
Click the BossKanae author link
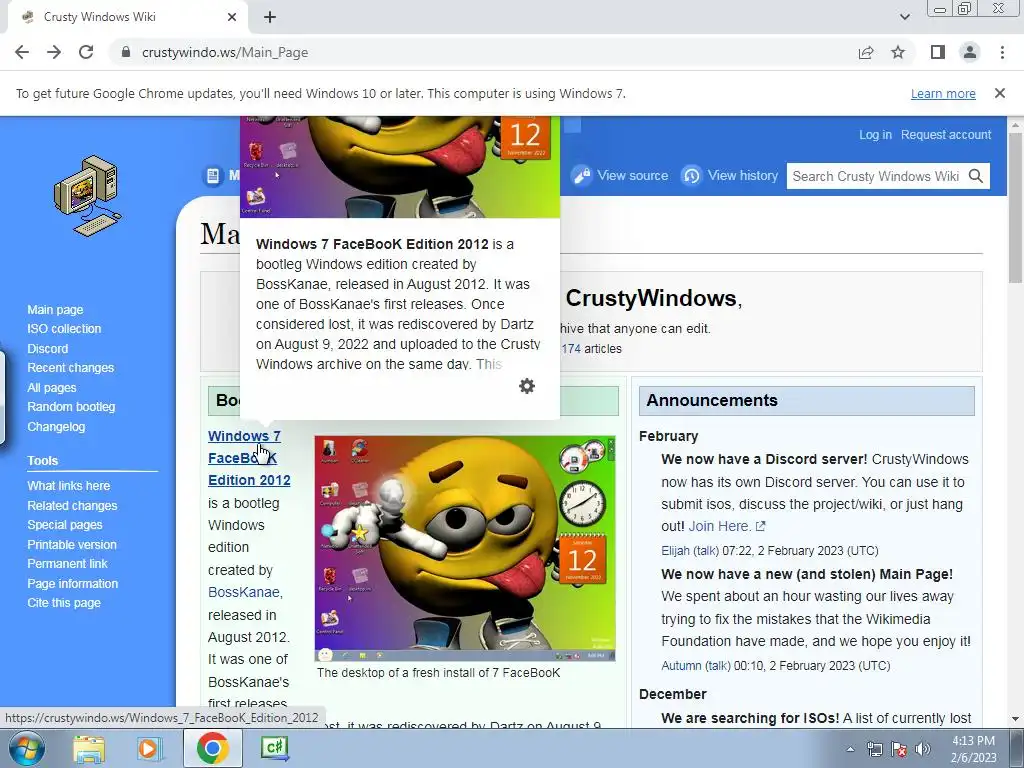pyautogui.click(x=245, y=592)
